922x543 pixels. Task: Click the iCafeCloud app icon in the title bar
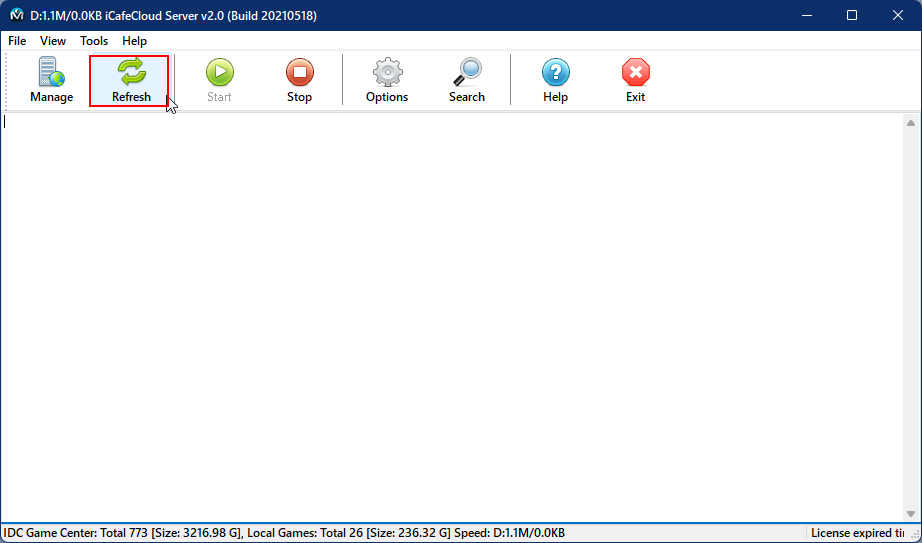click(x=17, y=15)
